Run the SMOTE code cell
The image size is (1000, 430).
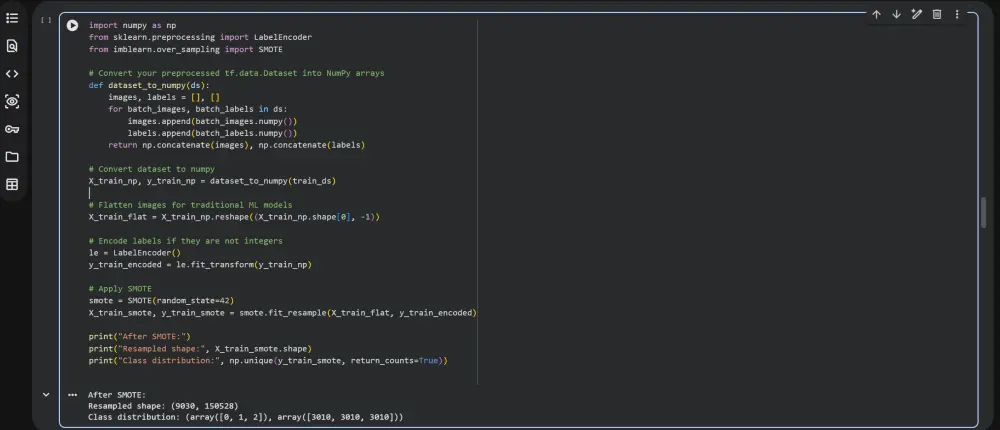pyautogui.click(x=73, y=26)
